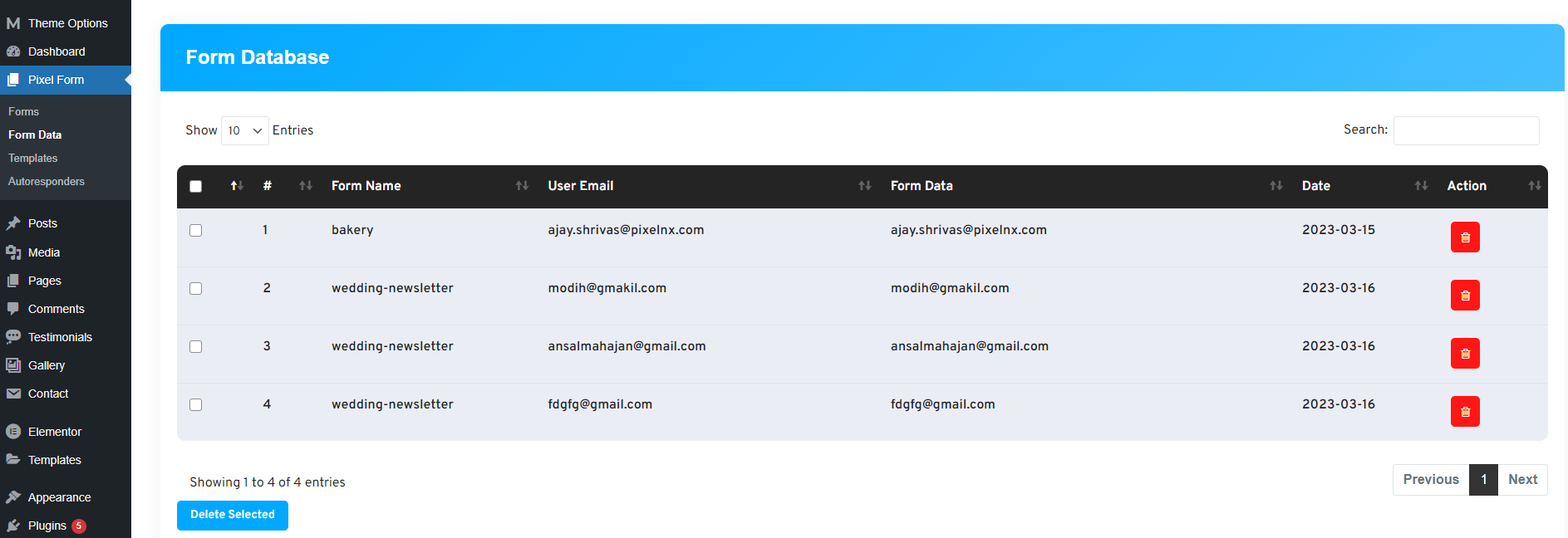Go to Autoresponders under Pixel Form

click(x=47, y=181)
